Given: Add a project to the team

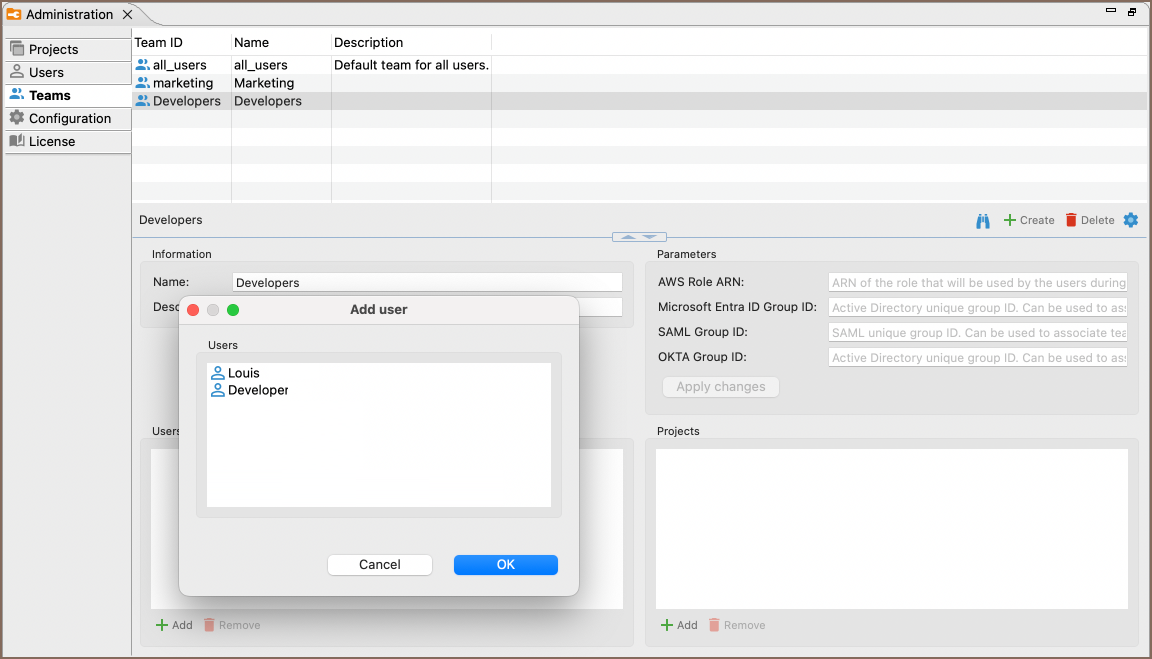Looking at the screenshot, I should coord(679,625).
